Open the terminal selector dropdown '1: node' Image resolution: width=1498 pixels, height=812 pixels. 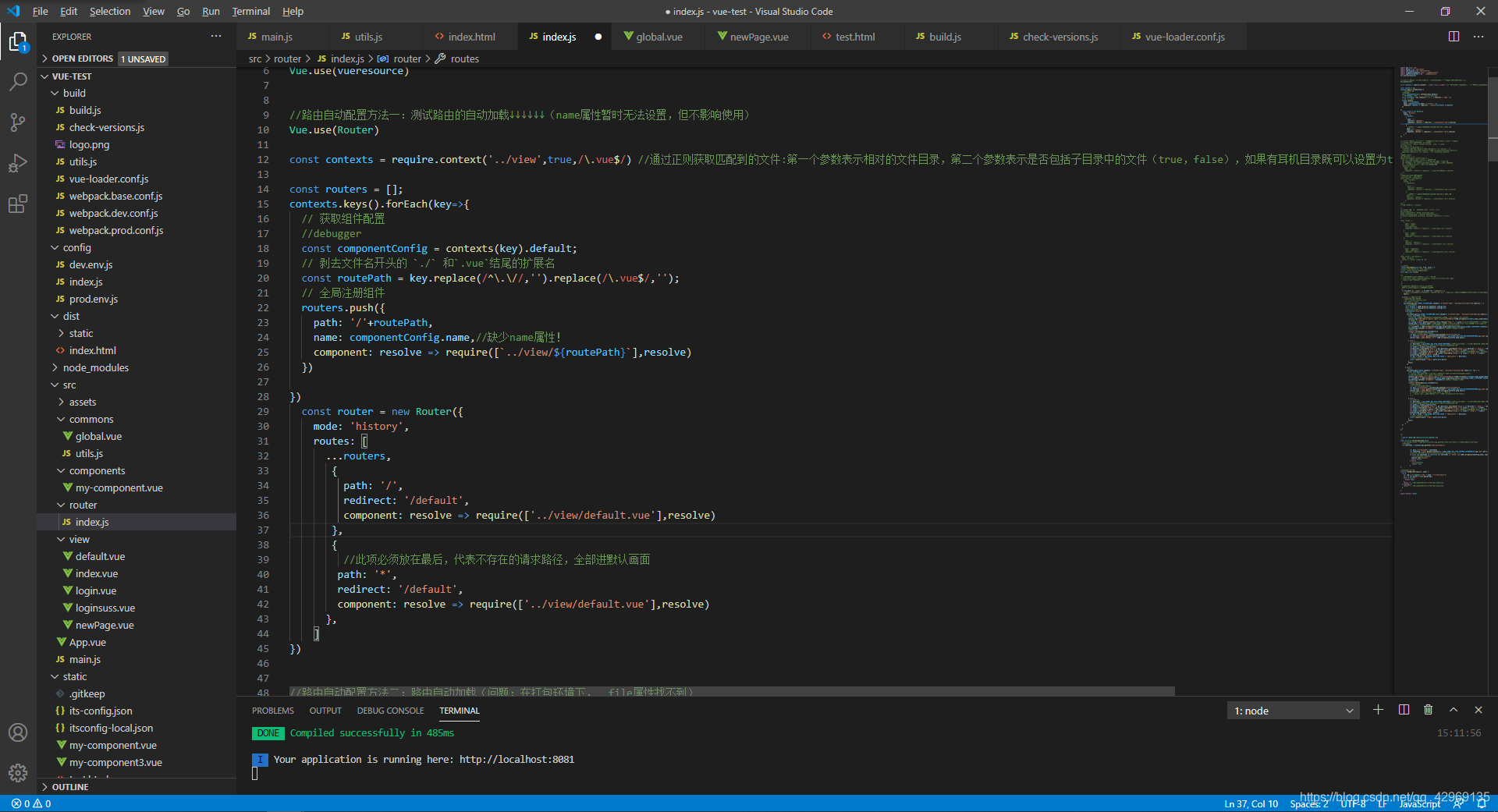pyautogui.click(x=1293, y=711)
